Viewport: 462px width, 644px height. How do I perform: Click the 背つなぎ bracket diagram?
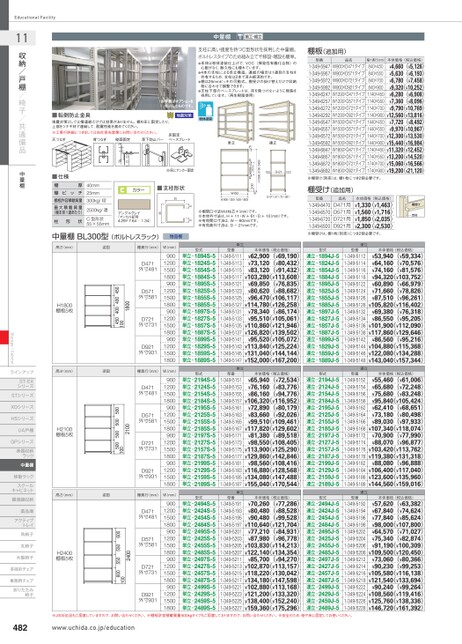(x=103, y=155)
